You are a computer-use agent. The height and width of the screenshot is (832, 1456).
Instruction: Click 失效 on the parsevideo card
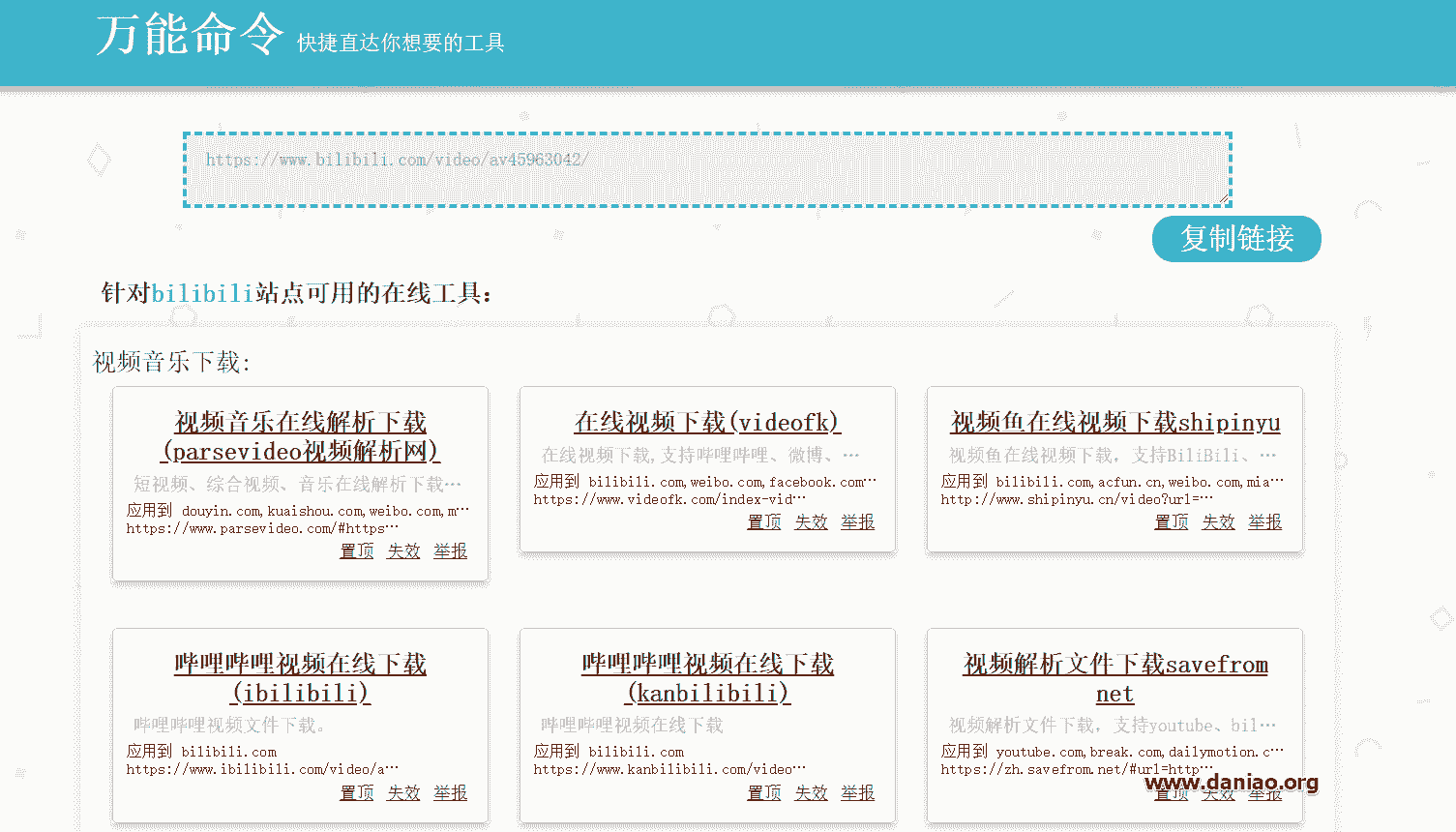tap(403, 550)
